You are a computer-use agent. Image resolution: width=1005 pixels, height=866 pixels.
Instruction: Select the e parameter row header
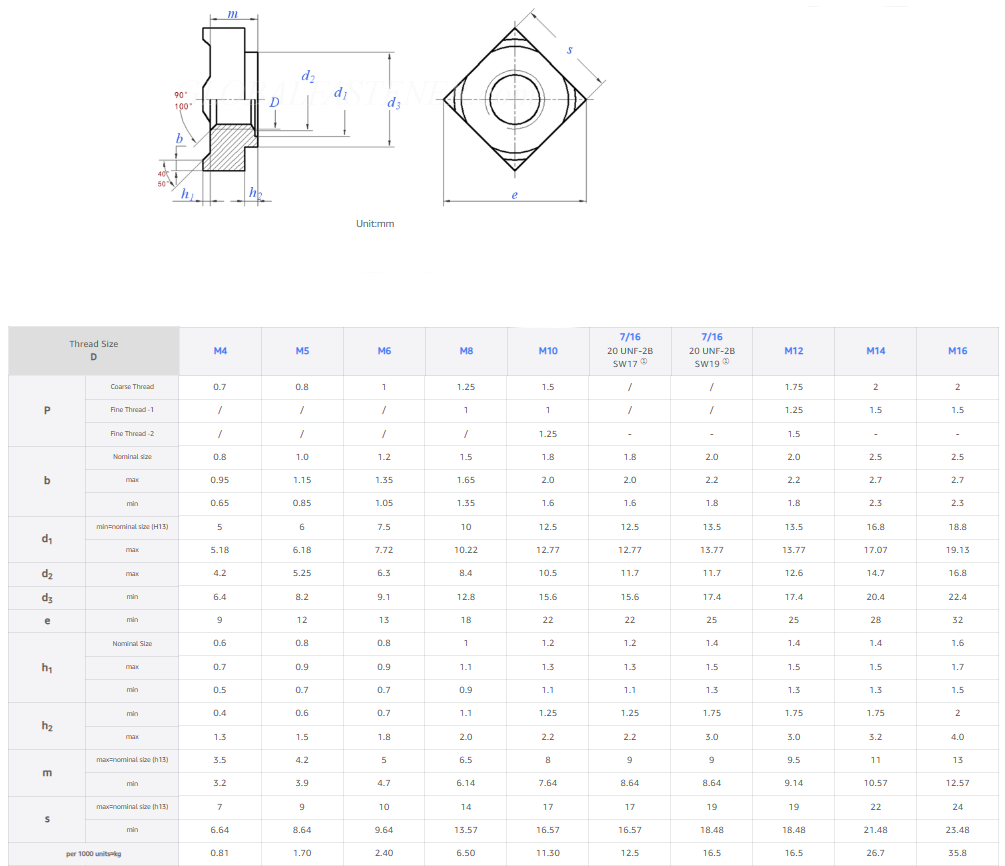pos(47,620)
